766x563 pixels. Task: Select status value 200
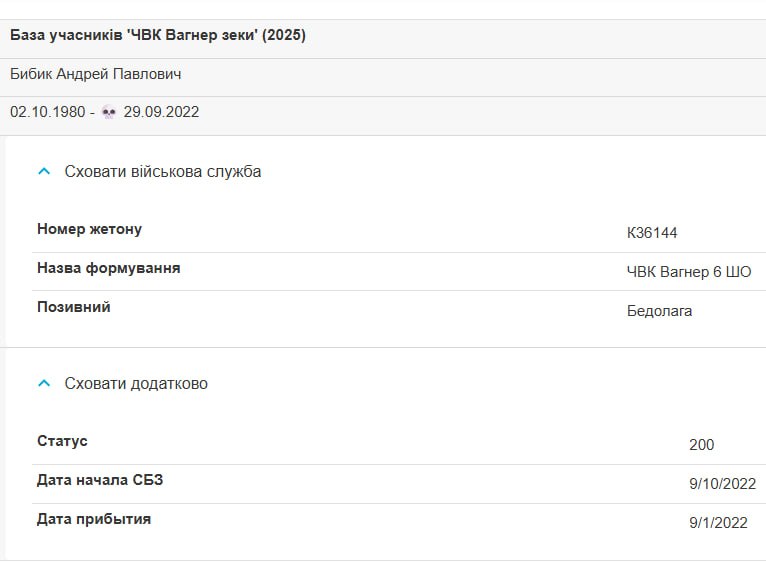pyautogui.click(x=702, y=445)
